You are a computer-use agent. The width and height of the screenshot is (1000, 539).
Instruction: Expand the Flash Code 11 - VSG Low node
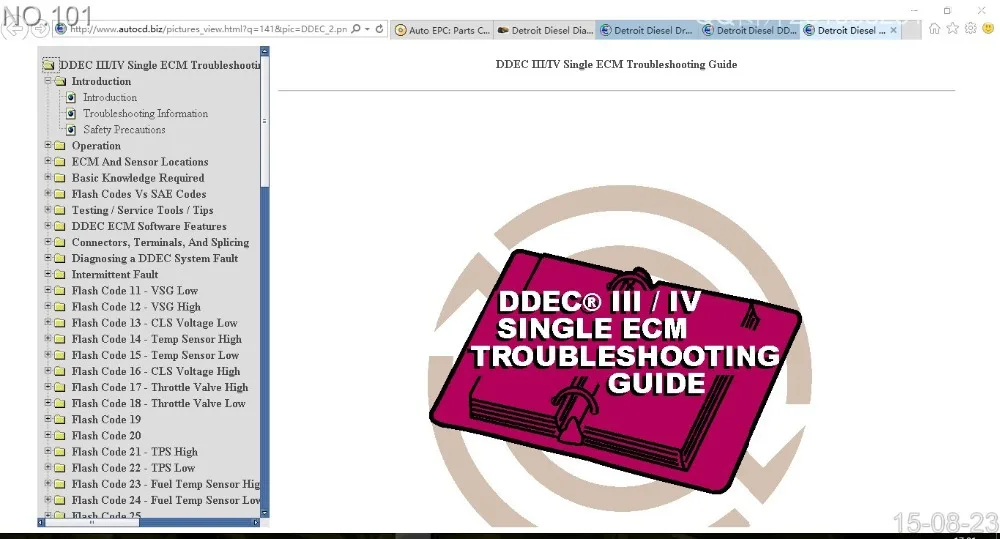(x=48, y=290)
